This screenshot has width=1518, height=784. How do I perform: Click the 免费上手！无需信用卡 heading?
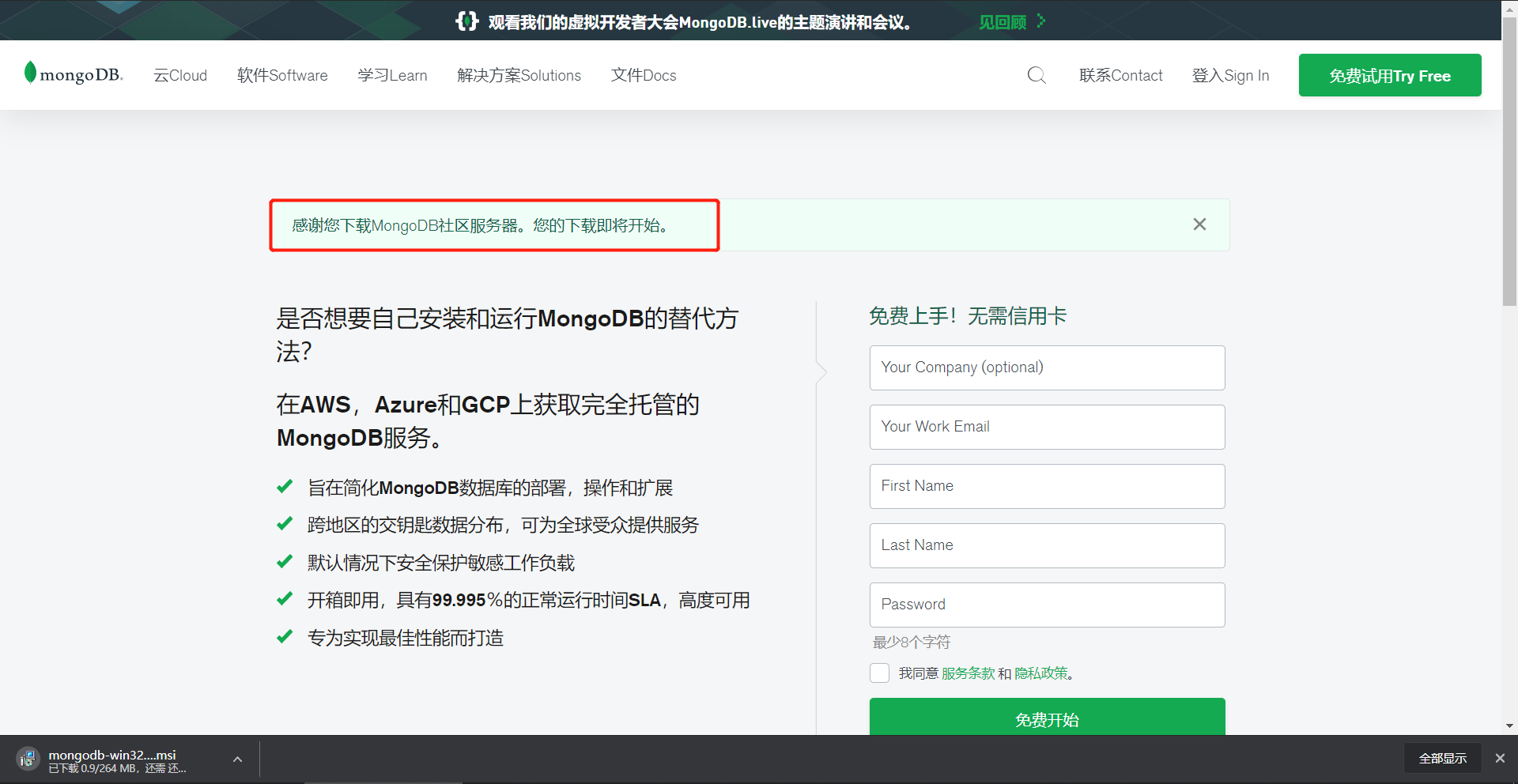tap(968, 316)
